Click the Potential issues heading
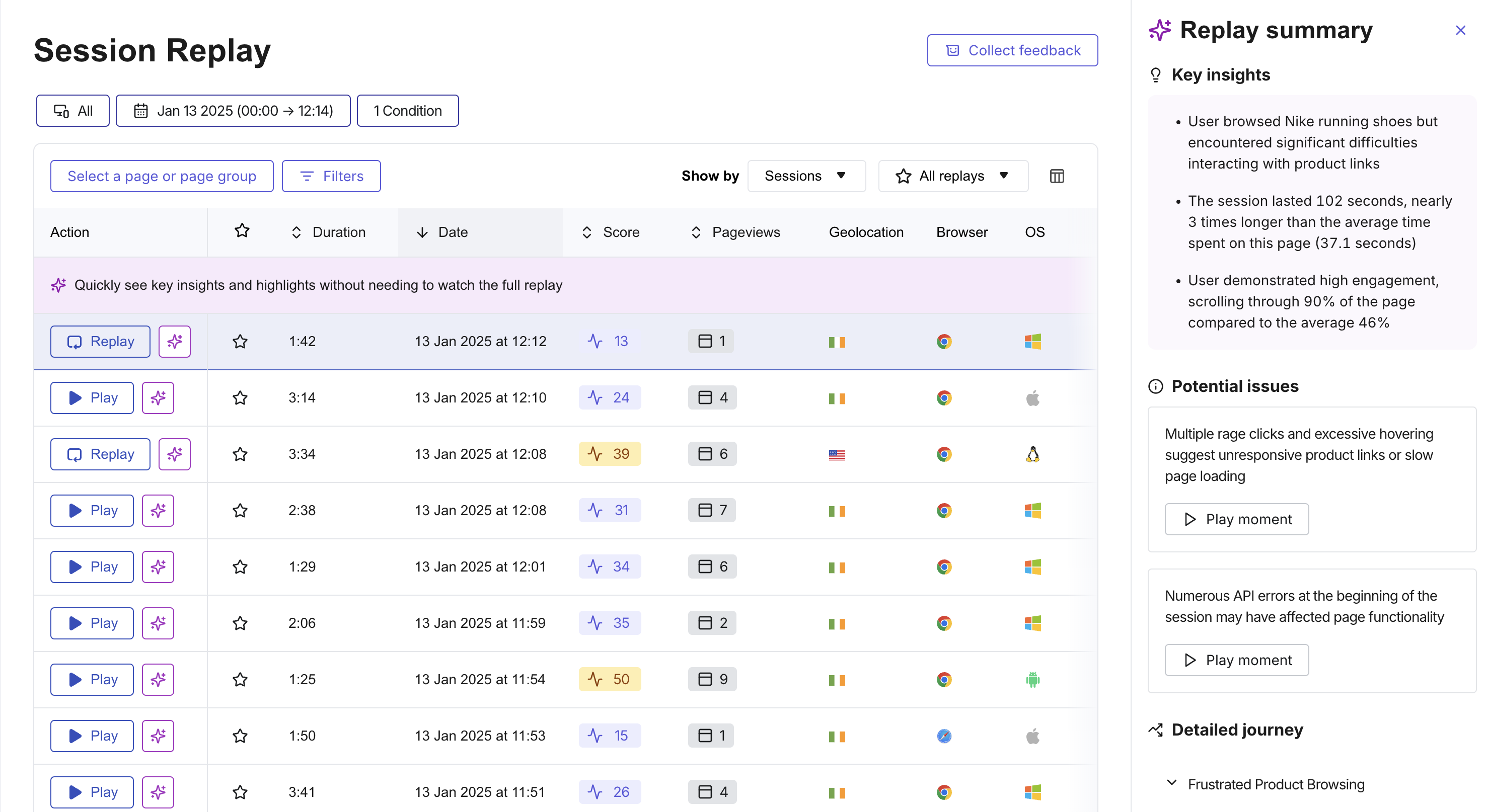 tap(1224, 386)
